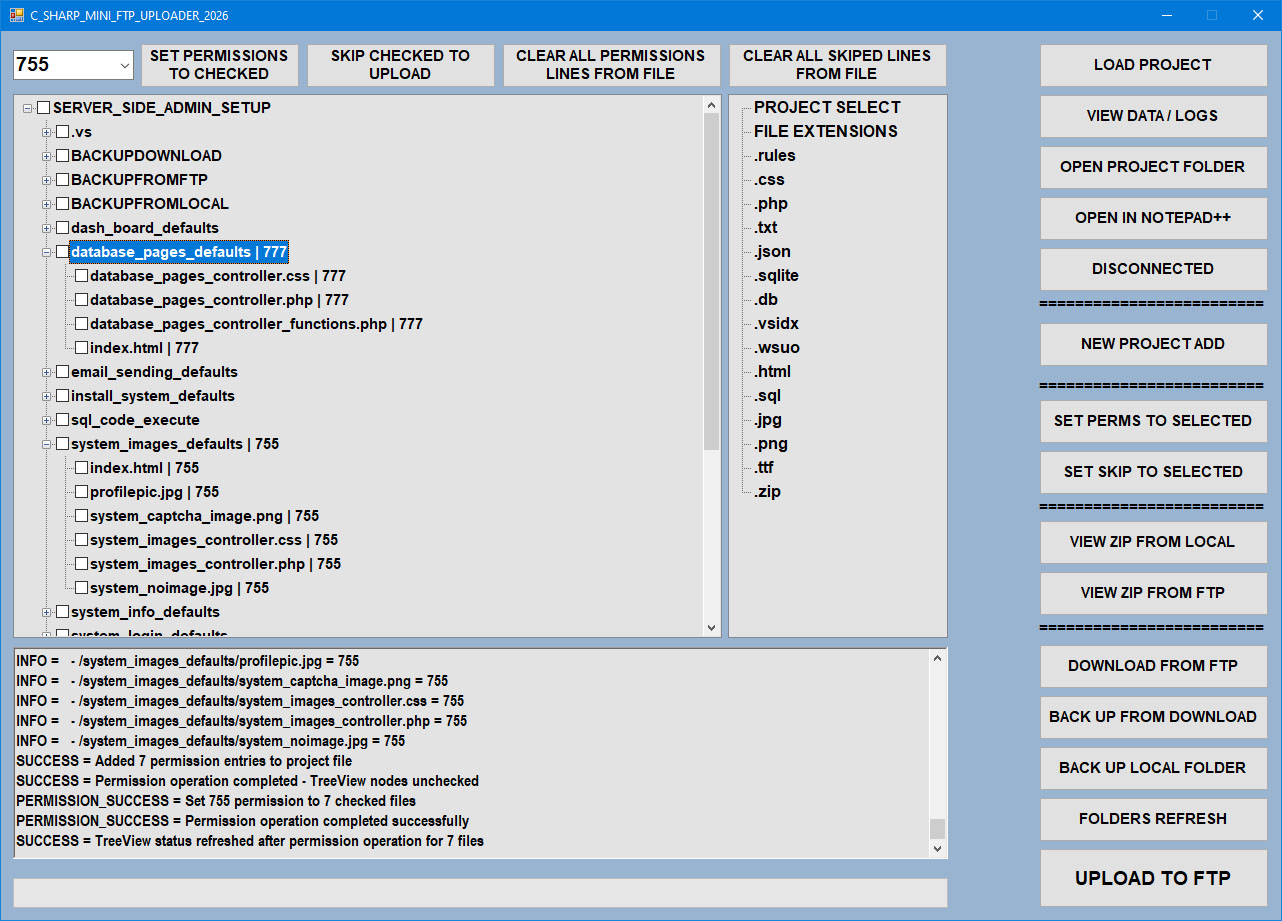Image resolution: width=1282 pixels, height=921 pixels.
Task: Collapse the database_pages_defaults folder
Action: [x=46, y=252]
